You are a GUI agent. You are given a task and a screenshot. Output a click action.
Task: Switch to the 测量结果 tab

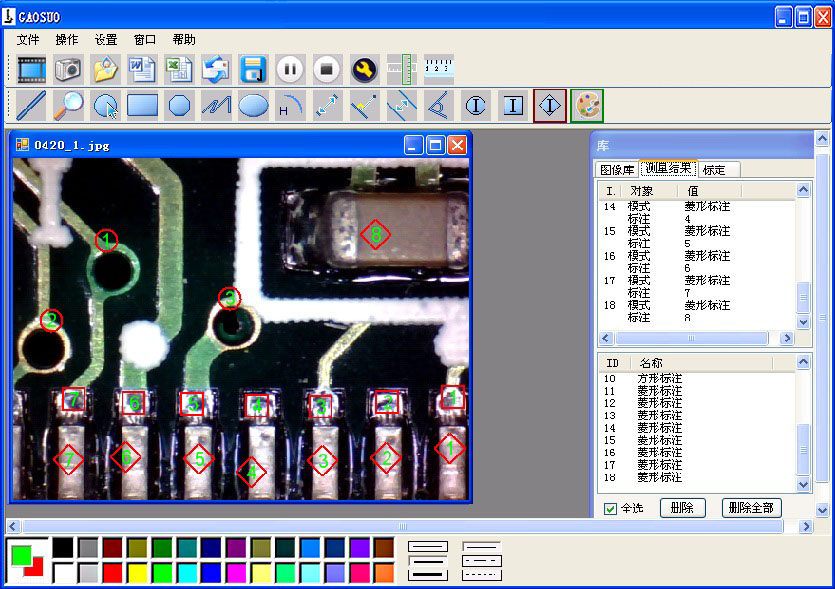668,168
